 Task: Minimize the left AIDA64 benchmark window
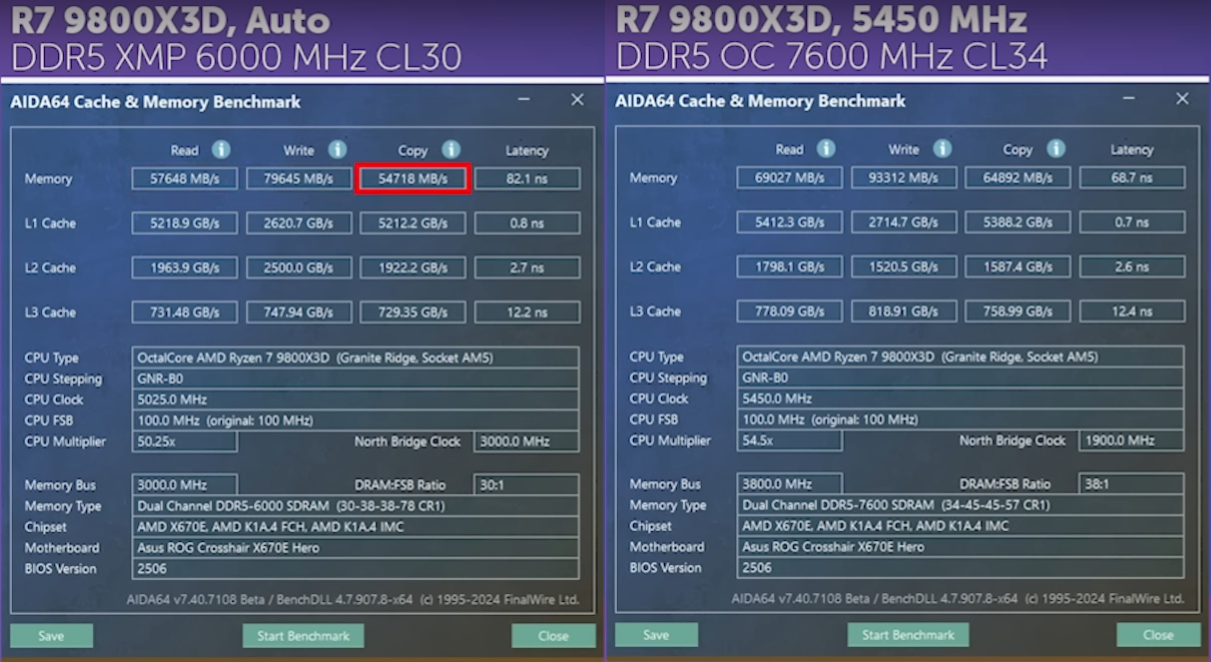point(525,100)
